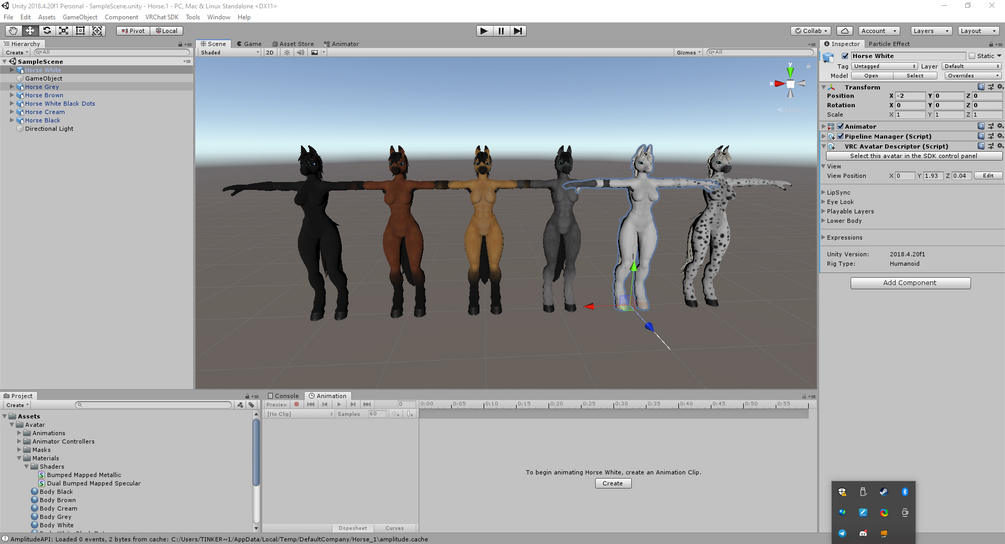
Task: Enable the Static checkbox
Action: coord(972,56)
